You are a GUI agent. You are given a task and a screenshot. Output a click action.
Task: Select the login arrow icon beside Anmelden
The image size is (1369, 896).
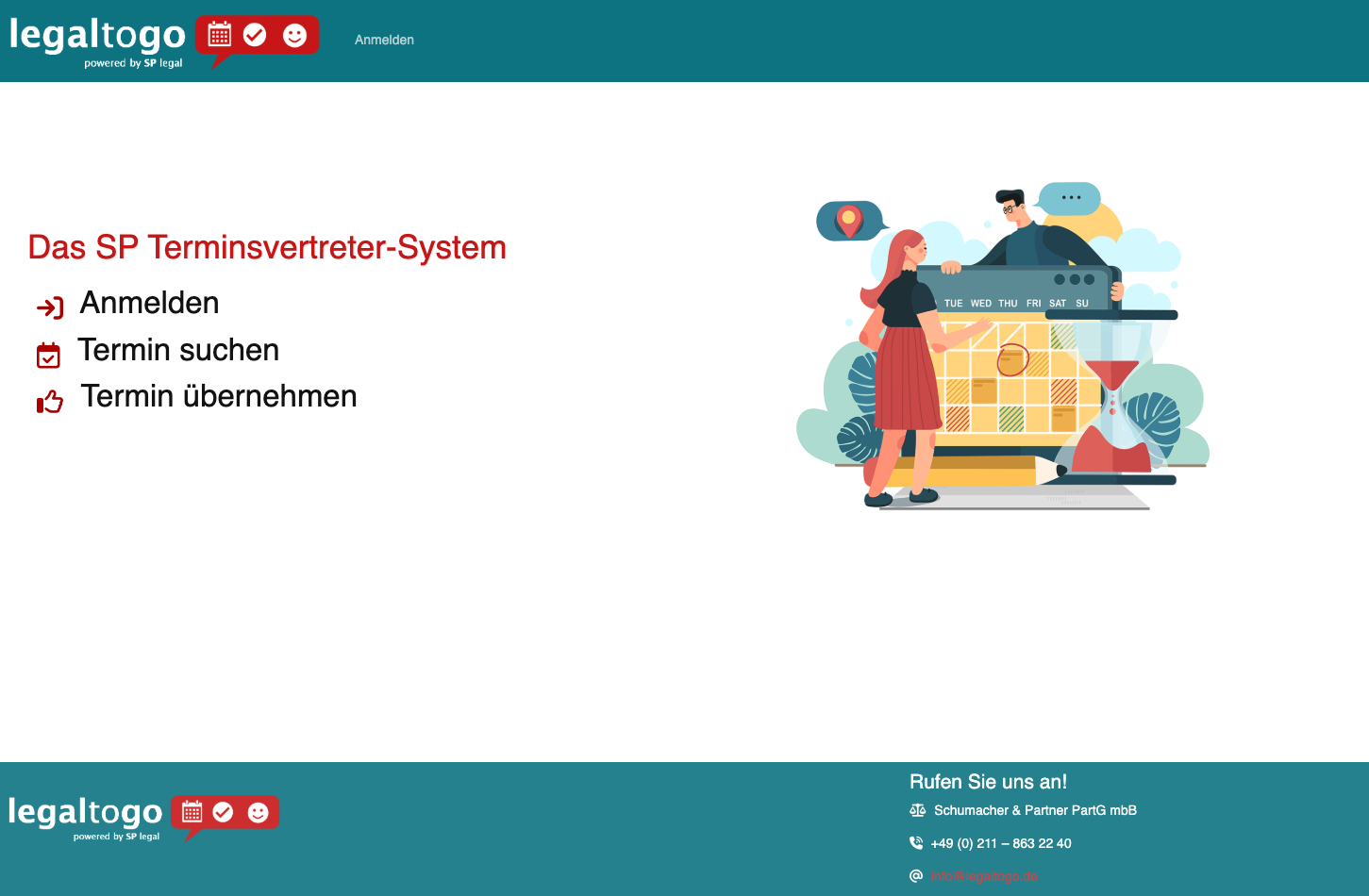(x=49, y=307)
